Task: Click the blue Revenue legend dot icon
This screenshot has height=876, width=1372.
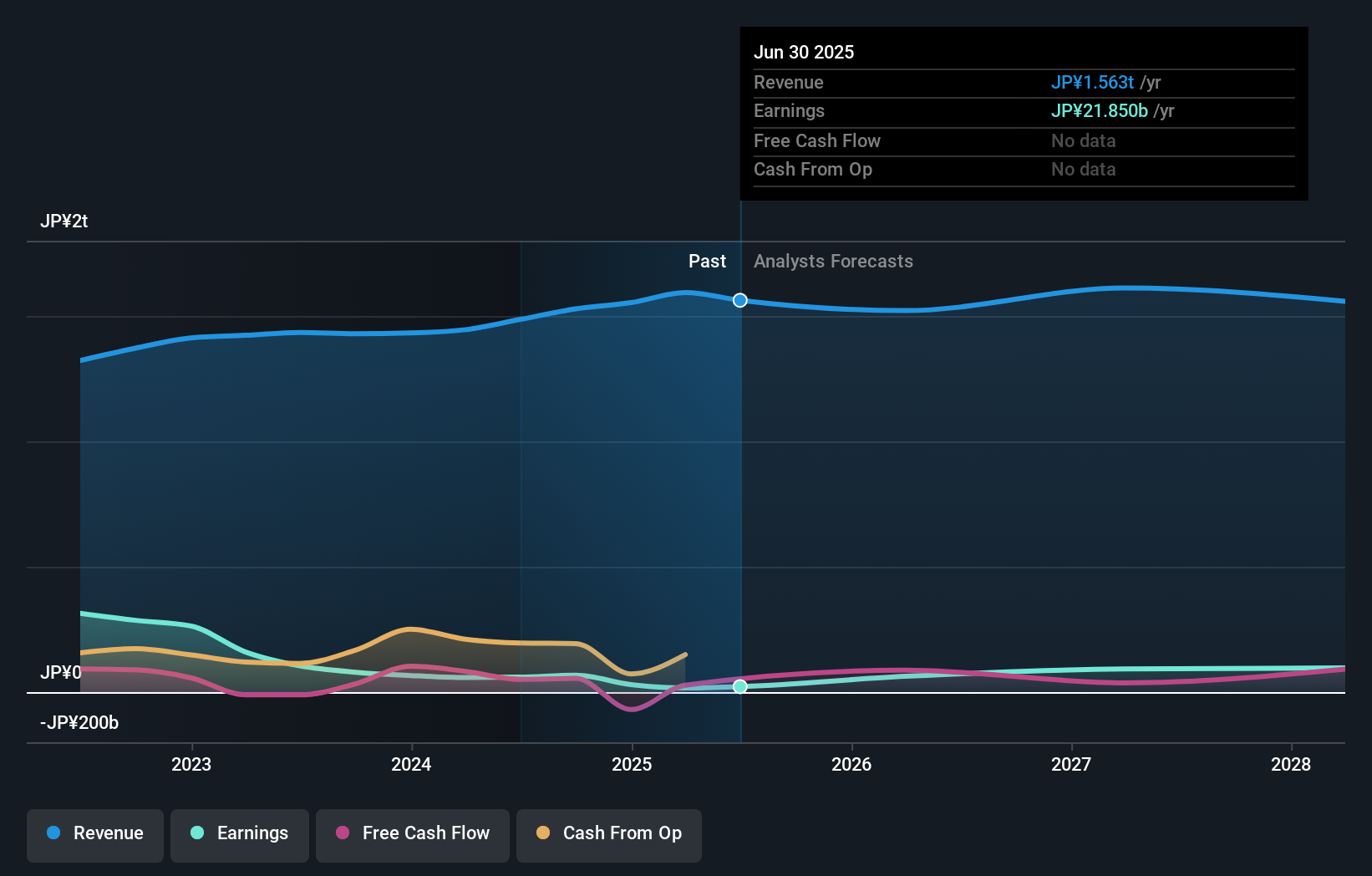Action: click(53, 834)
